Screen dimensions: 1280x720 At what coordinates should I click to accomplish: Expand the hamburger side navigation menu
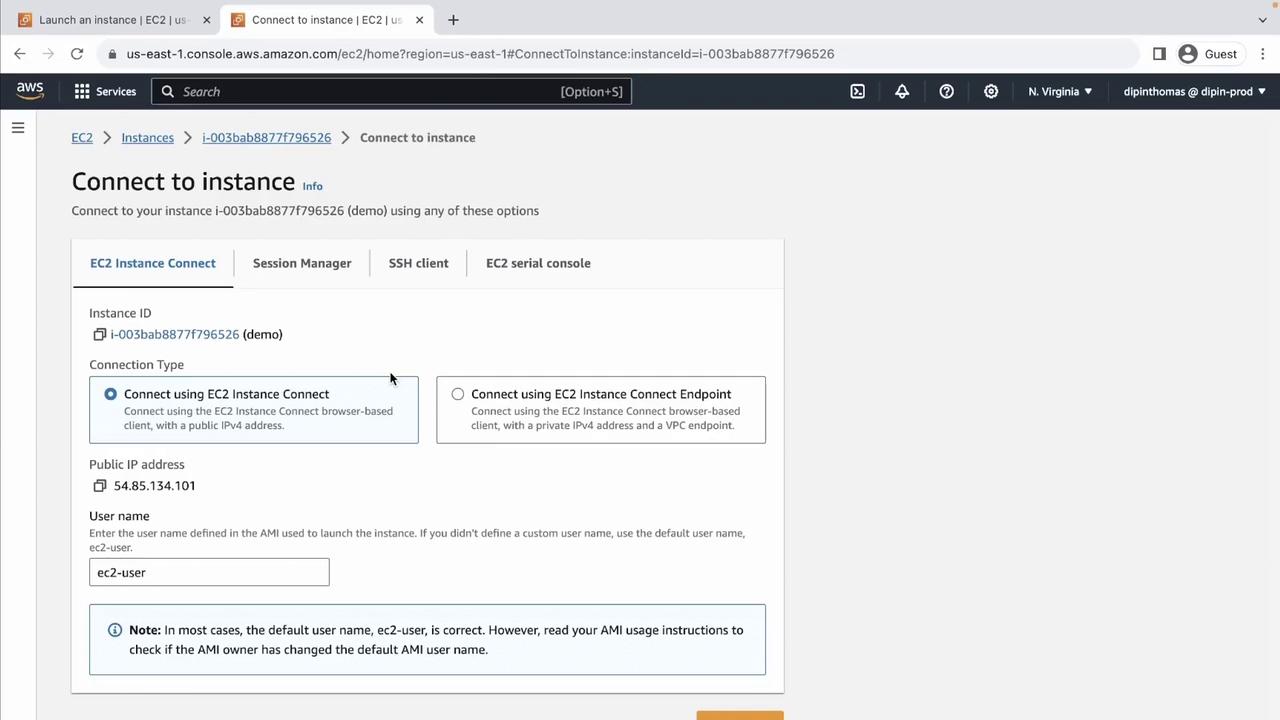pos(18,127)
